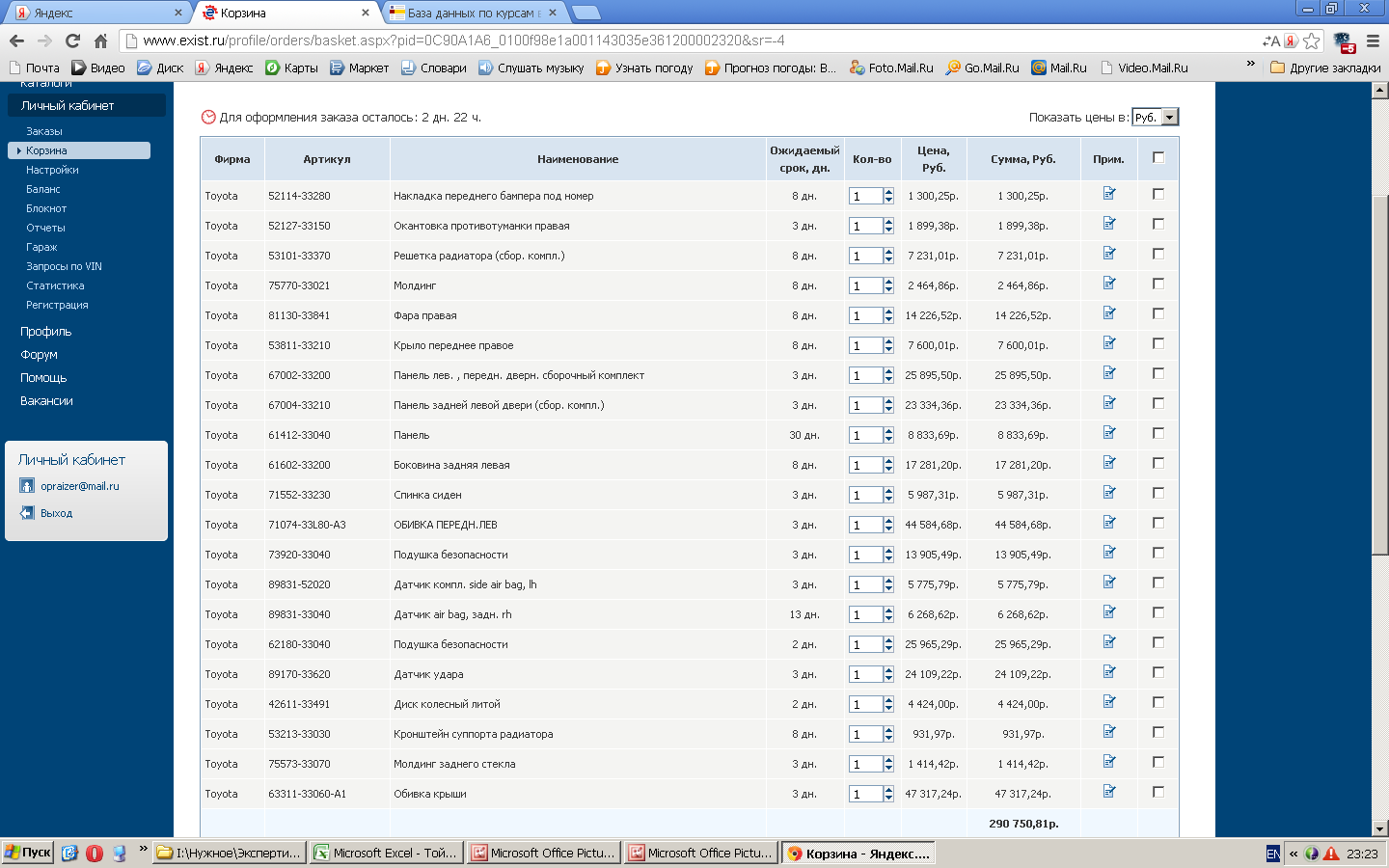The height and width of the screenshot is (868, 1389).
Task: Click quantity field for Панель 61412-33040
Action: pos(865,435)
